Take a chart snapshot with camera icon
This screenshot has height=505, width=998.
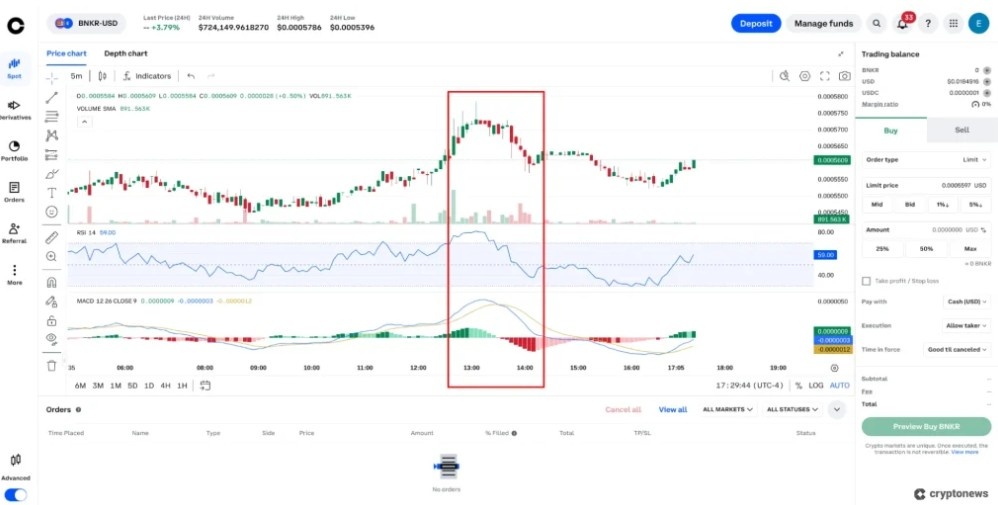845,76
